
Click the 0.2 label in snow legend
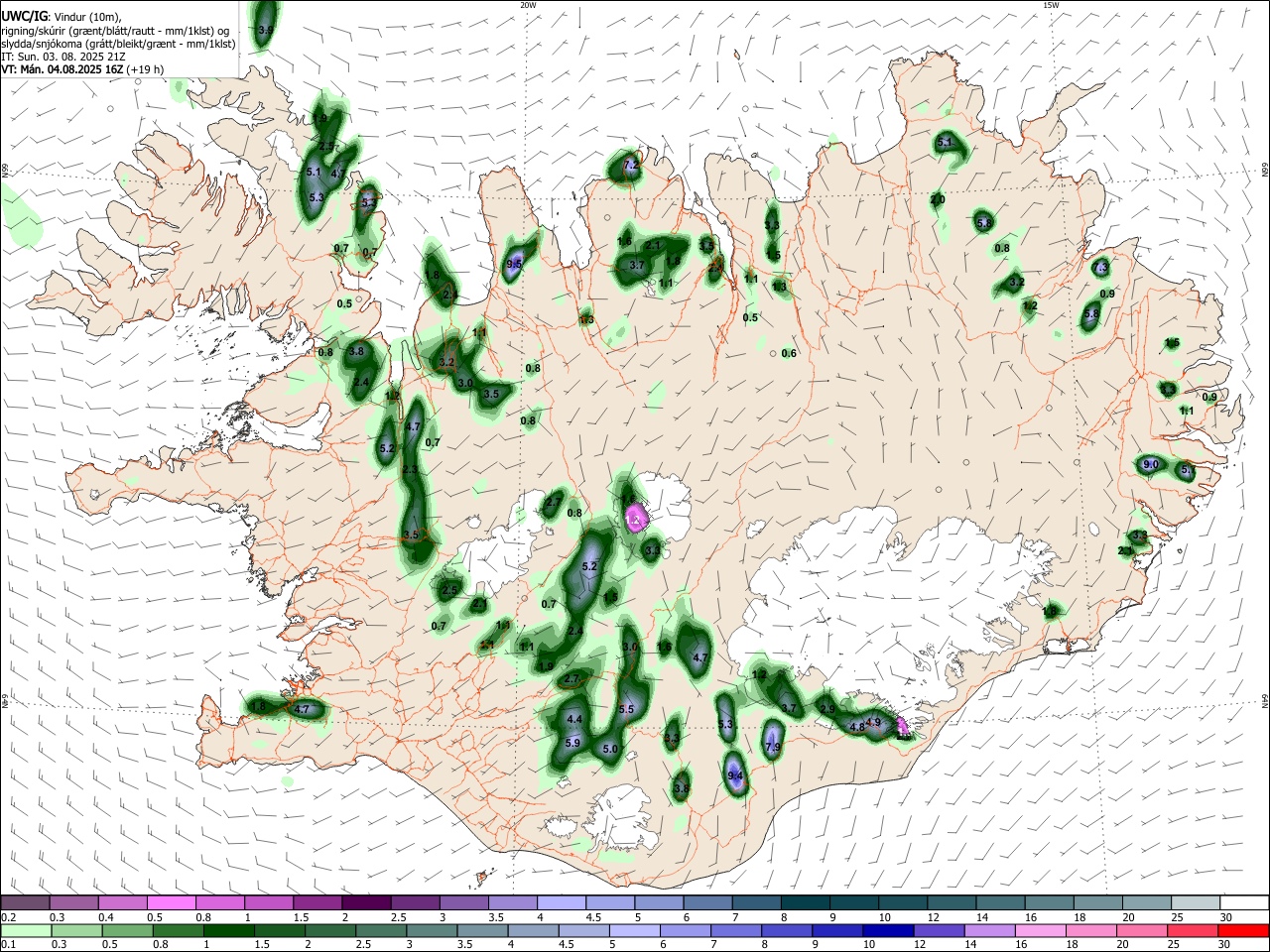pos(8,916)
